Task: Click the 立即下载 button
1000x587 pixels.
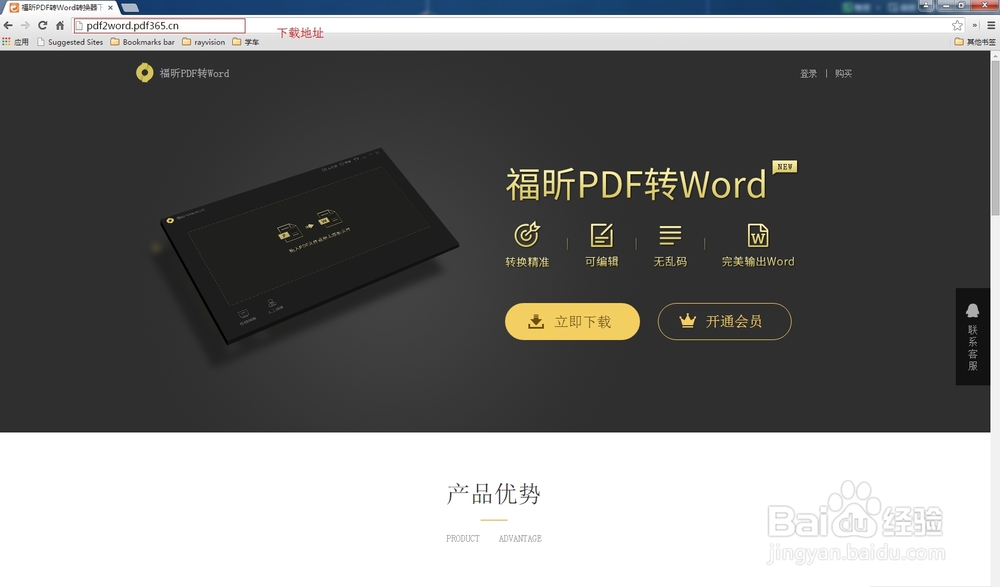Action: pos(572,322)
